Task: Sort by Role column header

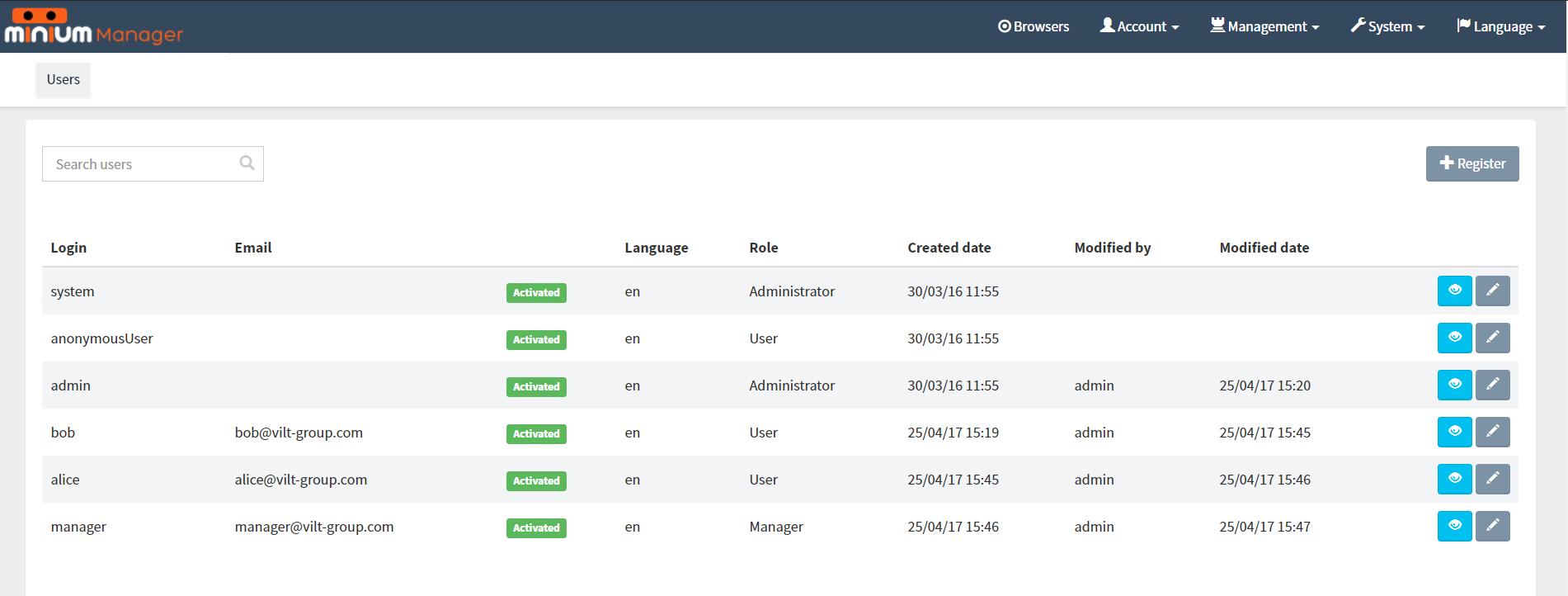Action: (764, 248)
